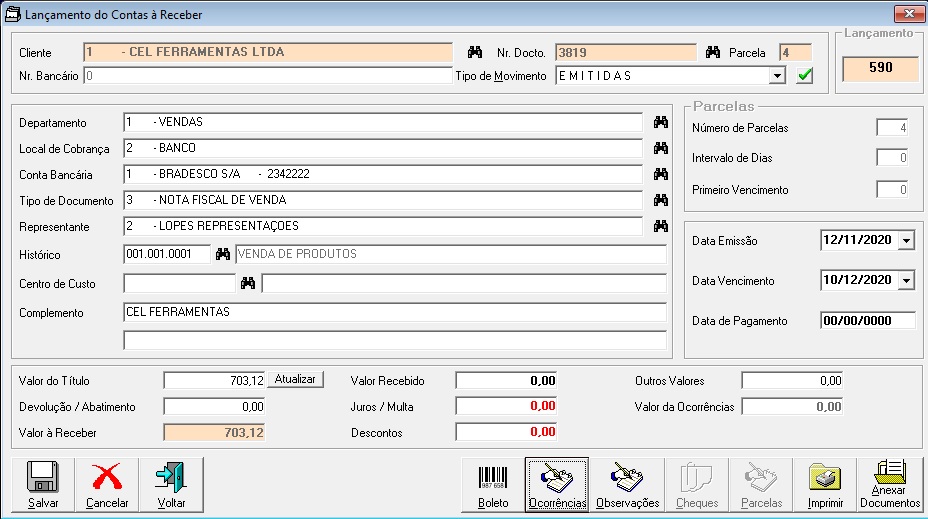Open the Ocorrências button
928x519 pixels.
point(556,485)
